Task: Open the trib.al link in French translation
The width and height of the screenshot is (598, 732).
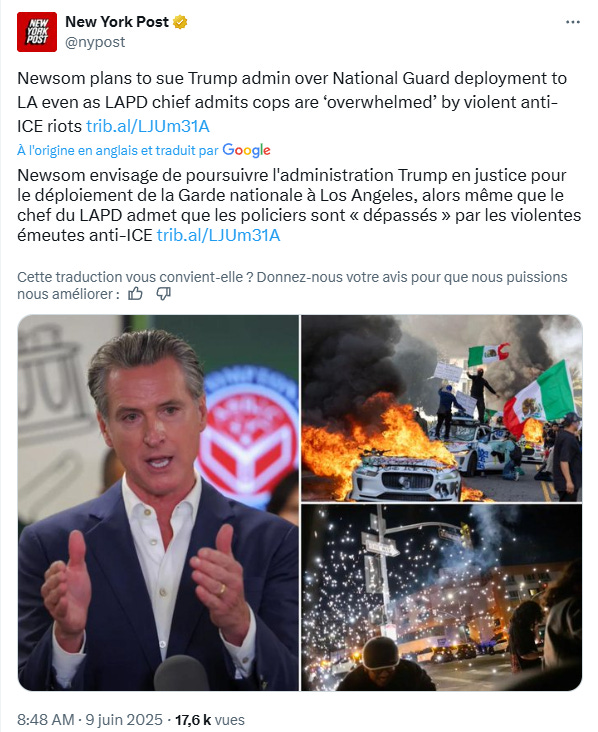Action: click(218, 235)
